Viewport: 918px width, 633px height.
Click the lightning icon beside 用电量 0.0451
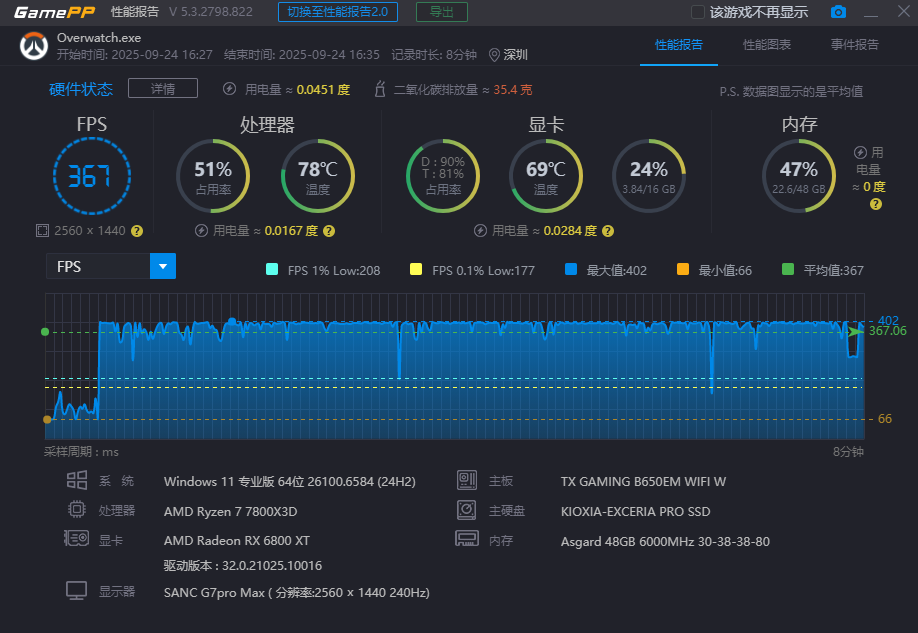pos(229,89)
